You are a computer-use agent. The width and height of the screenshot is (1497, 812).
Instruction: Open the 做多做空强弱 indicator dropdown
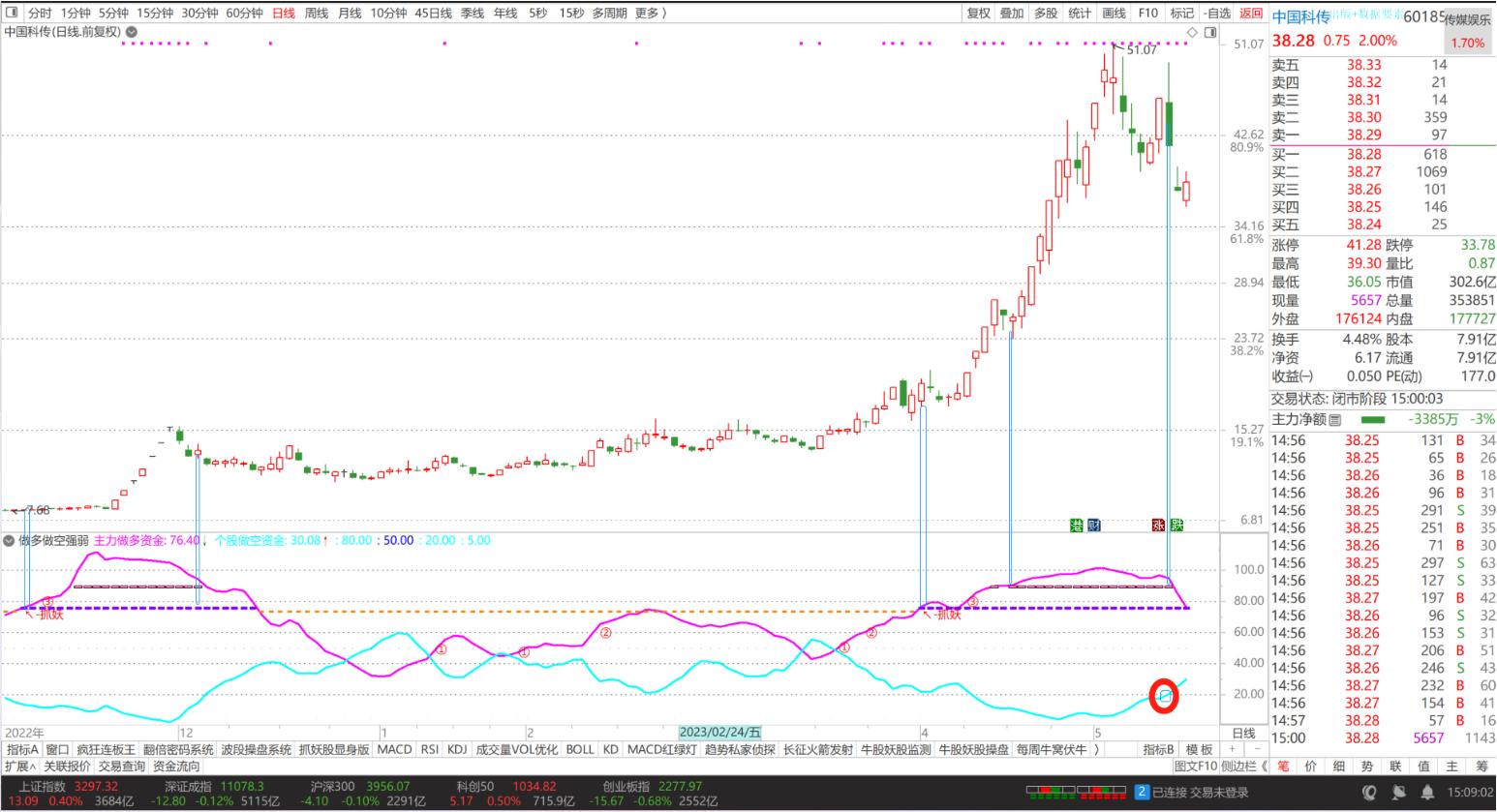(x=9, y=540)
